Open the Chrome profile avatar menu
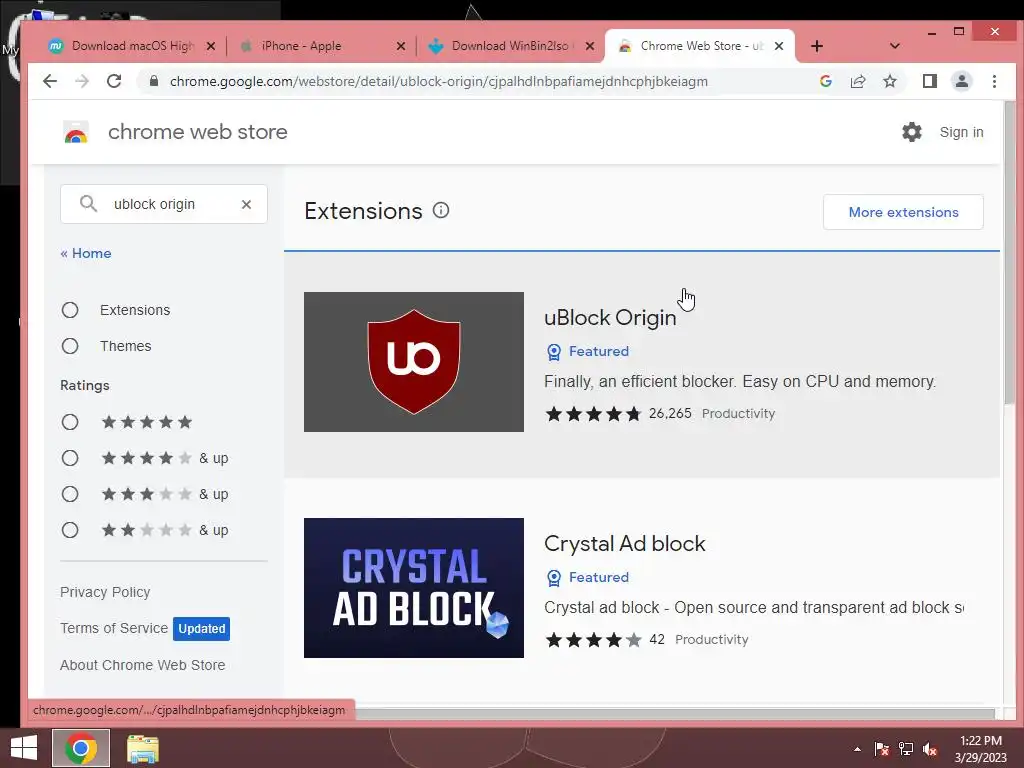 (x=961, y=81)
